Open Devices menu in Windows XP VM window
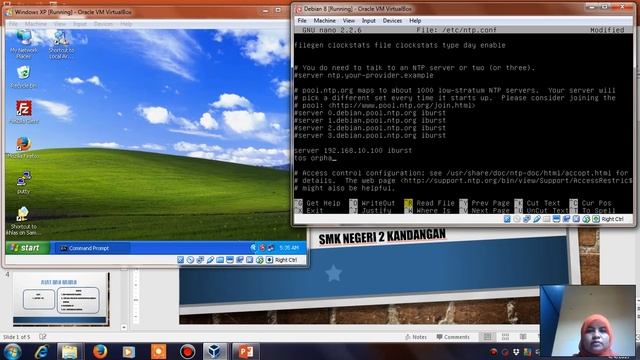The image size is (640, 360). click(x=103, y=24)
